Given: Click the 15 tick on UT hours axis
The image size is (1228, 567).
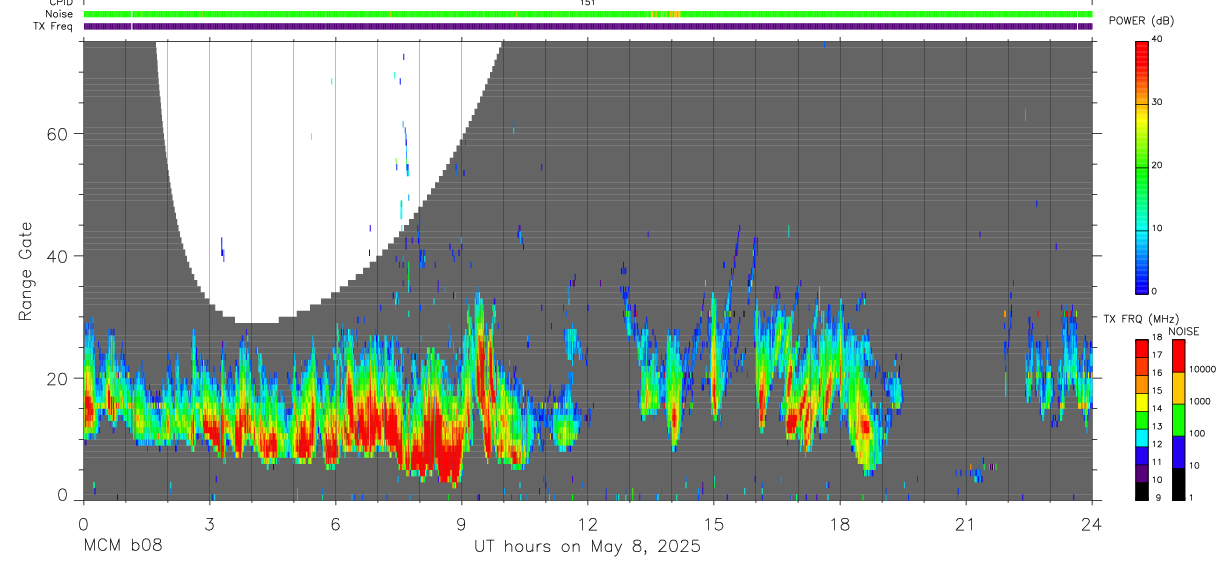Looking at the screenshot, I should [714, 523].
